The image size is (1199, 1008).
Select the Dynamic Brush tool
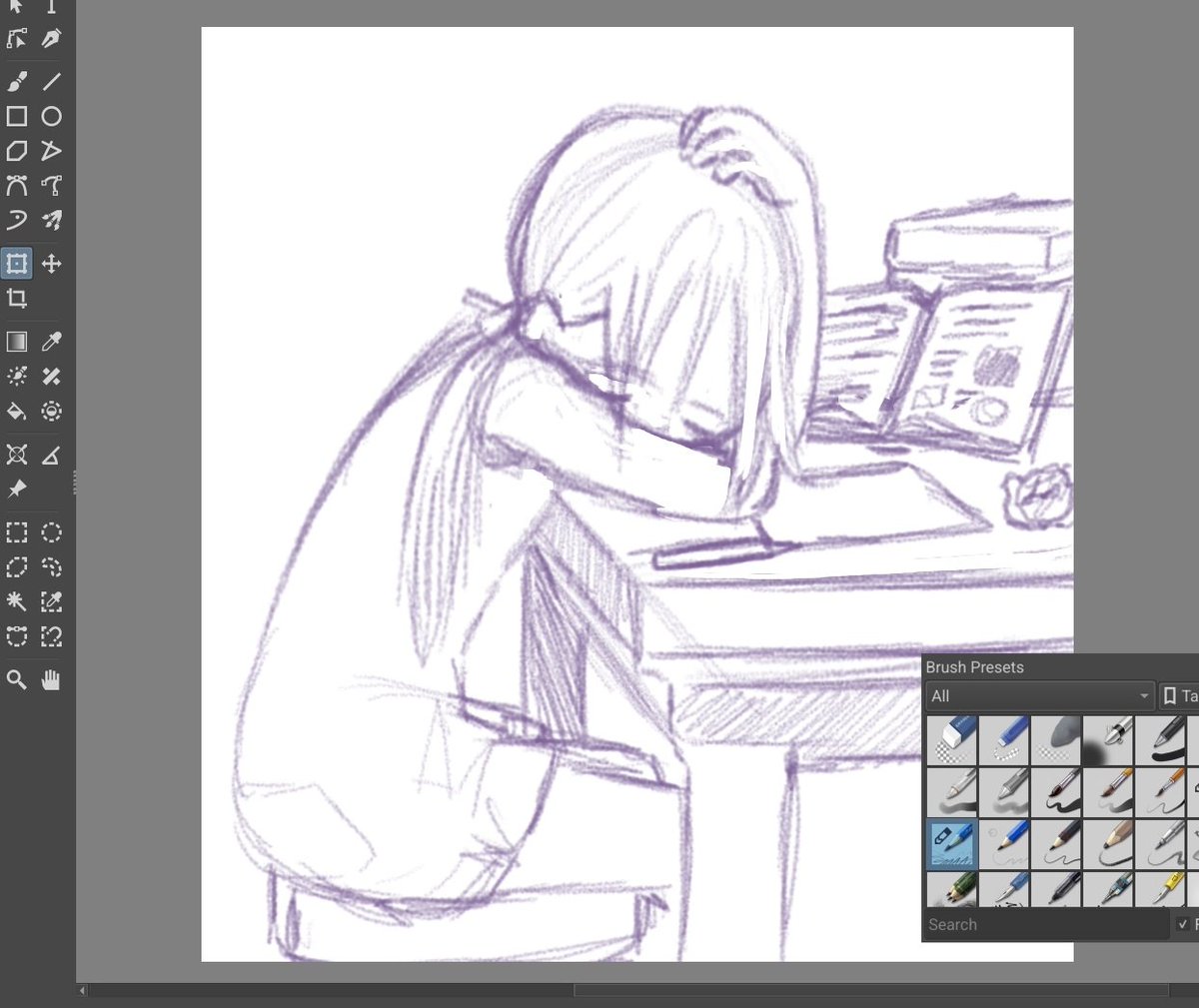(x=17, y=220)
